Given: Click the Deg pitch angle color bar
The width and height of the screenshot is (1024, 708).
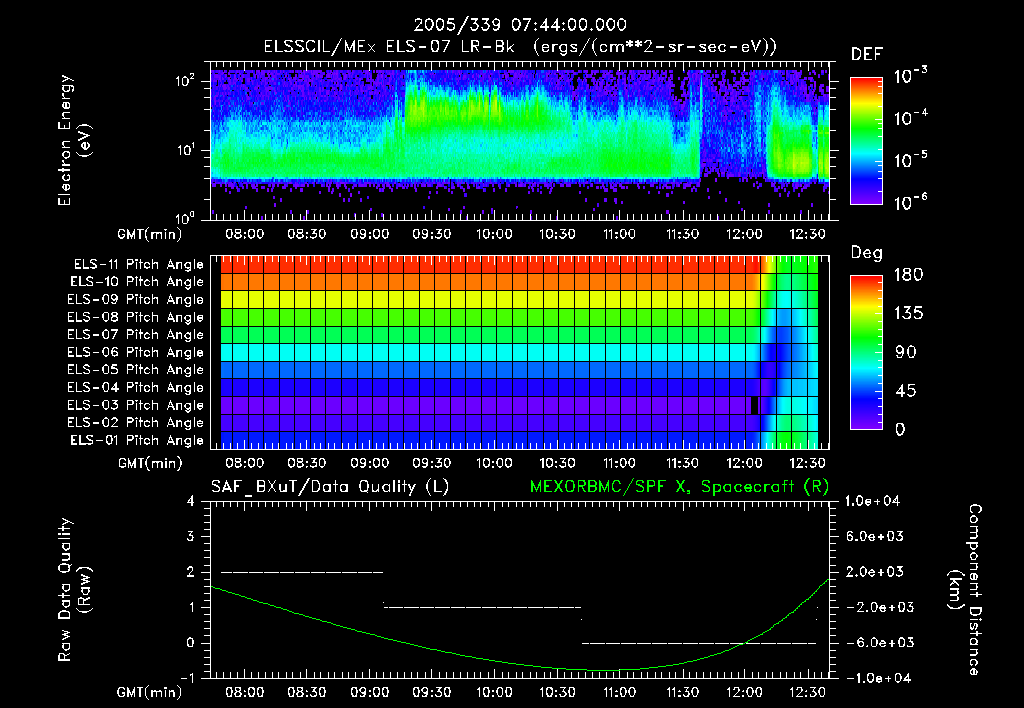Looking at the screenshot, I should [867, 352].
